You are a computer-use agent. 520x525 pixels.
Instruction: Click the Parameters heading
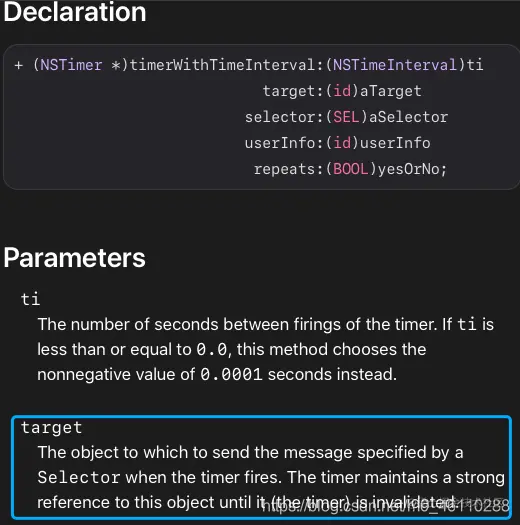click(x=74, y=258)
